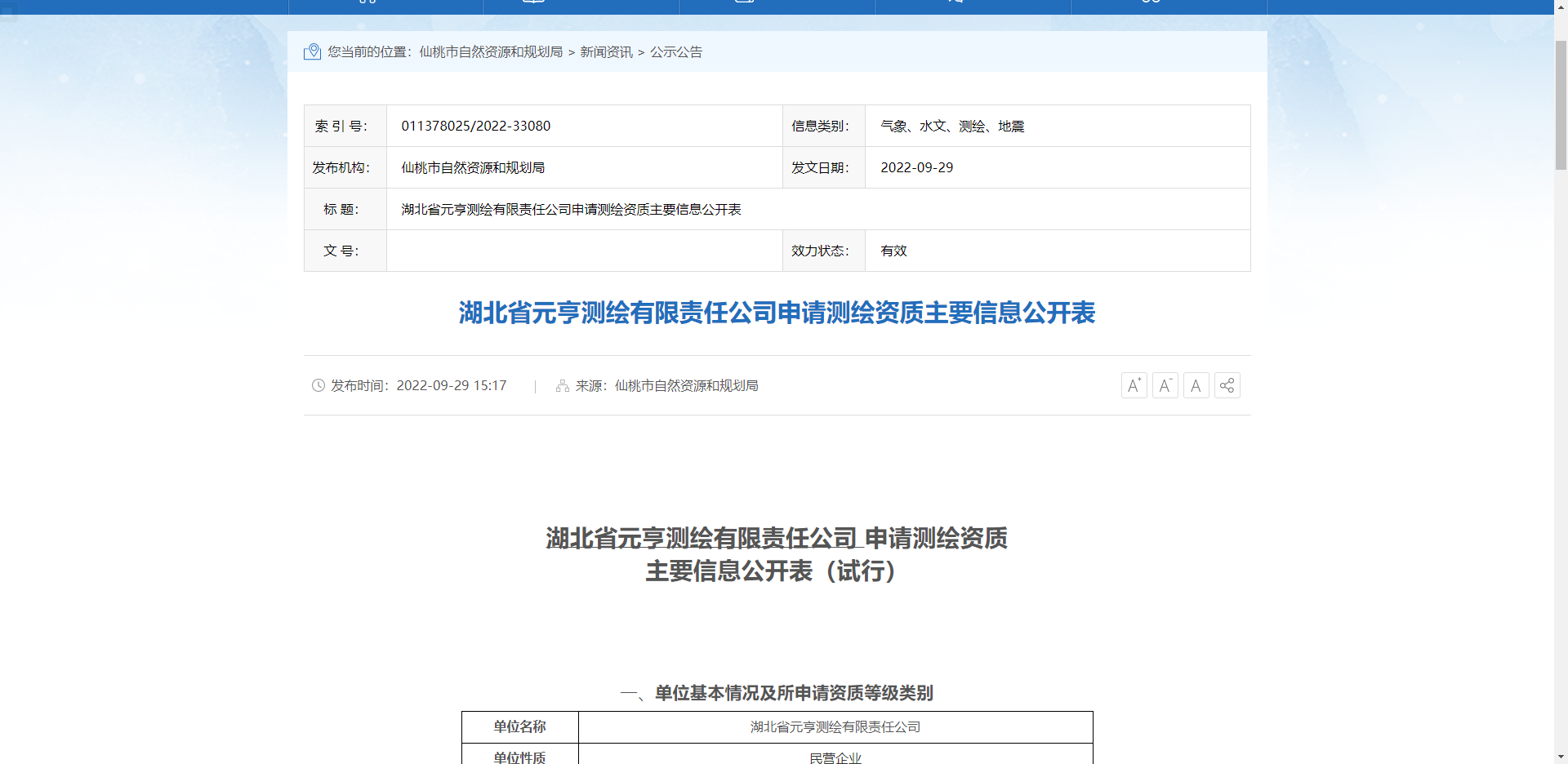Click the font reduce A- icon
The image size is (1568, 764).
coord(1165,384)
